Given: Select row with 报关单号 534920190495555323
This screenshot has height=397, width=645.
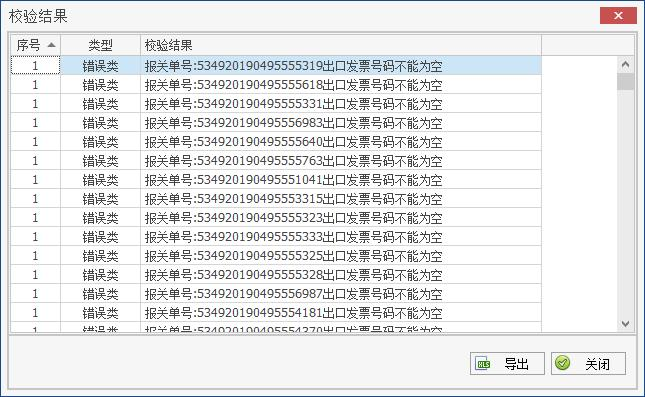Looking at the screenshot, I should [x=276, y=218].
